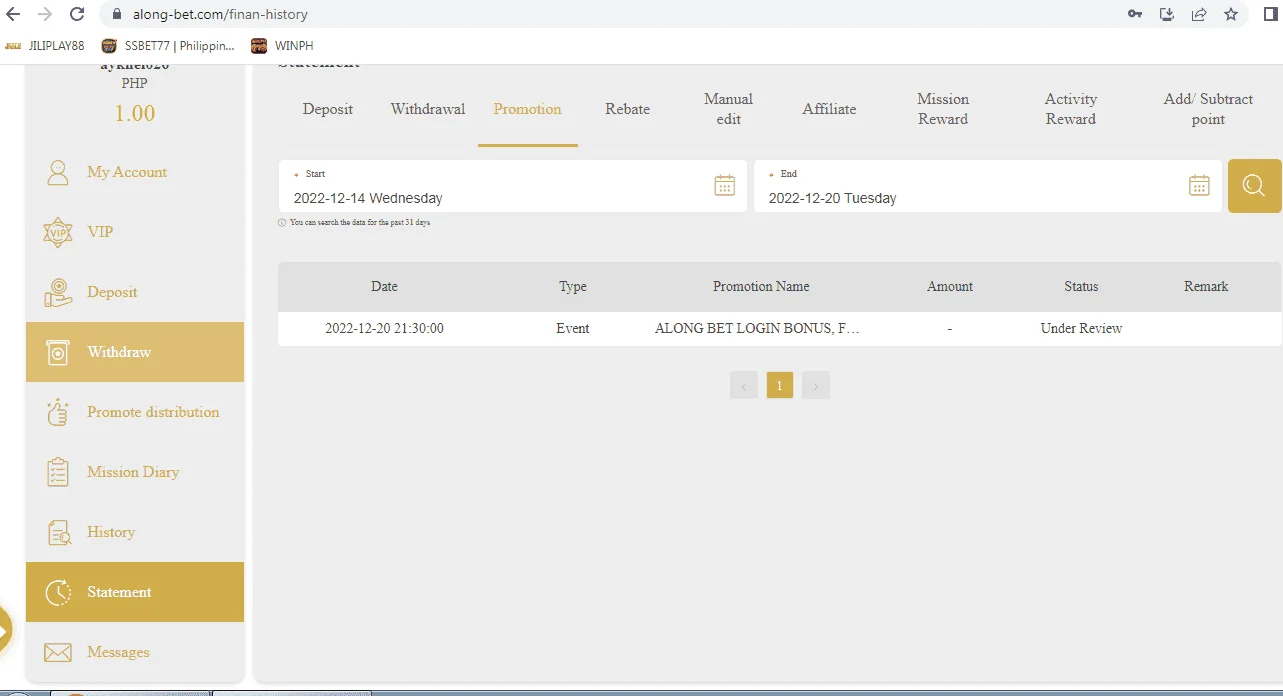Open the Activity Reward tab
Screen dimensions: 1283x696
click(1071, 109)
